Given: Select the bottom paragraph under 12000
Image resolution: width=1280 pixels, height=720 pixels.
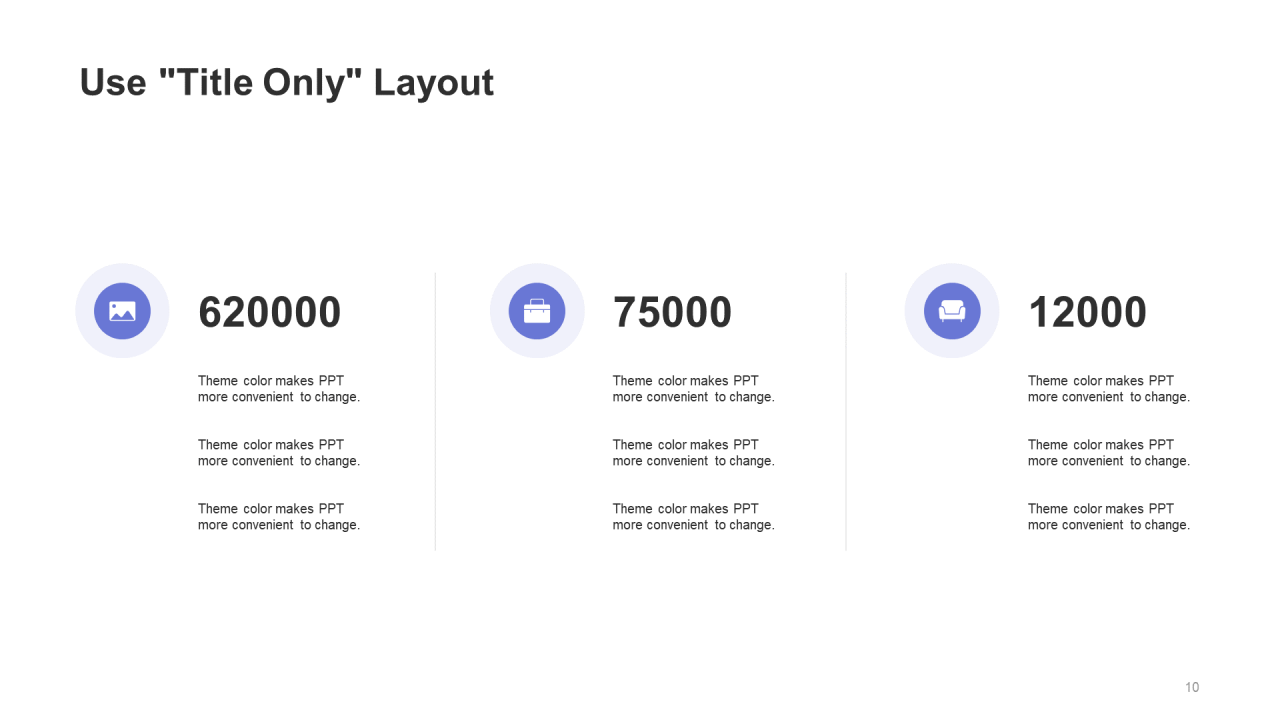Looking at the screenshot, I should [1109, 517].
